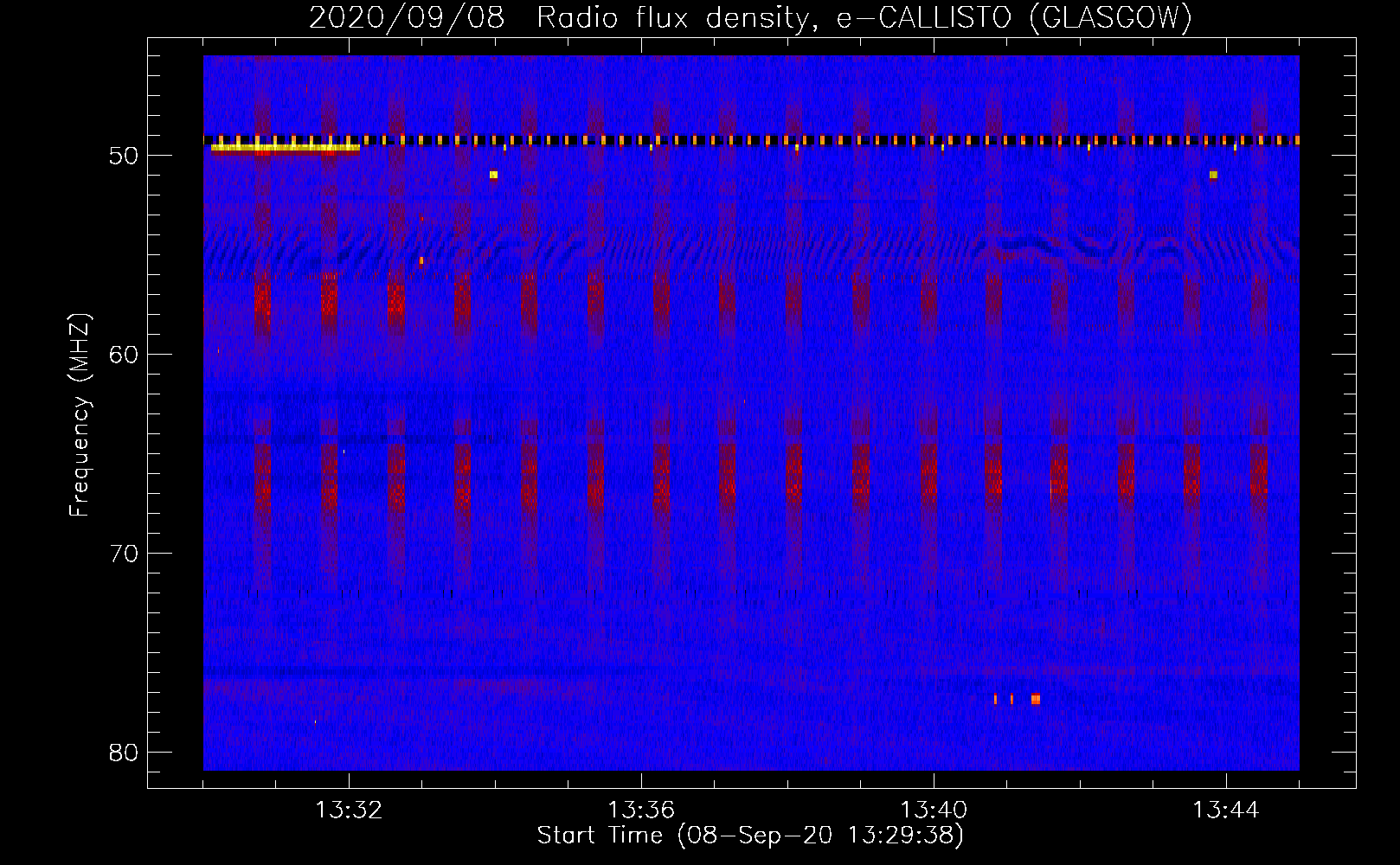The height and width of the screenshot is (865, 1400).
Task: Click the 'Frequency (MHZ)' axis label
Action: (80, 415)
